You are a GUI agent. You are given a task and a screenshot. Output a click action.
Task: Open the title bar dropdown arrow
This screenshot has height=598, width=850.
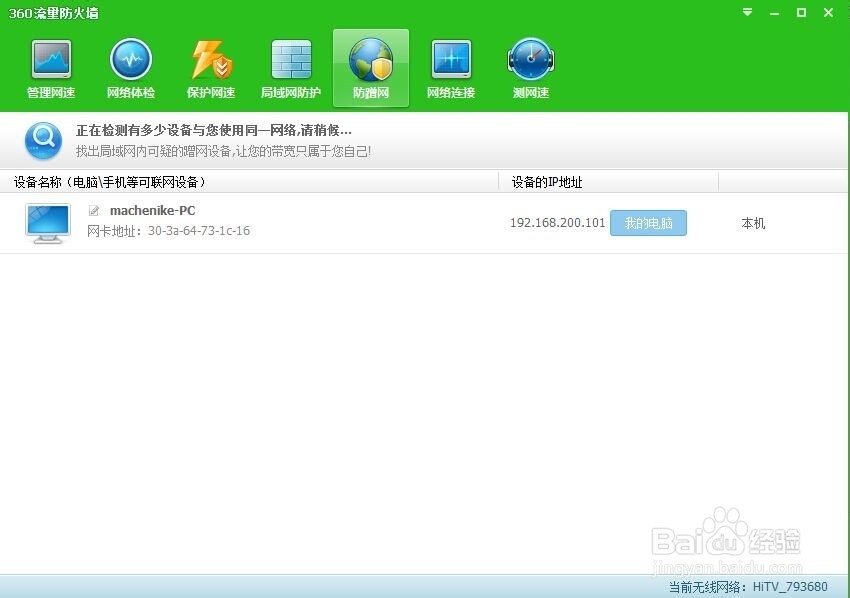(746, 13)
